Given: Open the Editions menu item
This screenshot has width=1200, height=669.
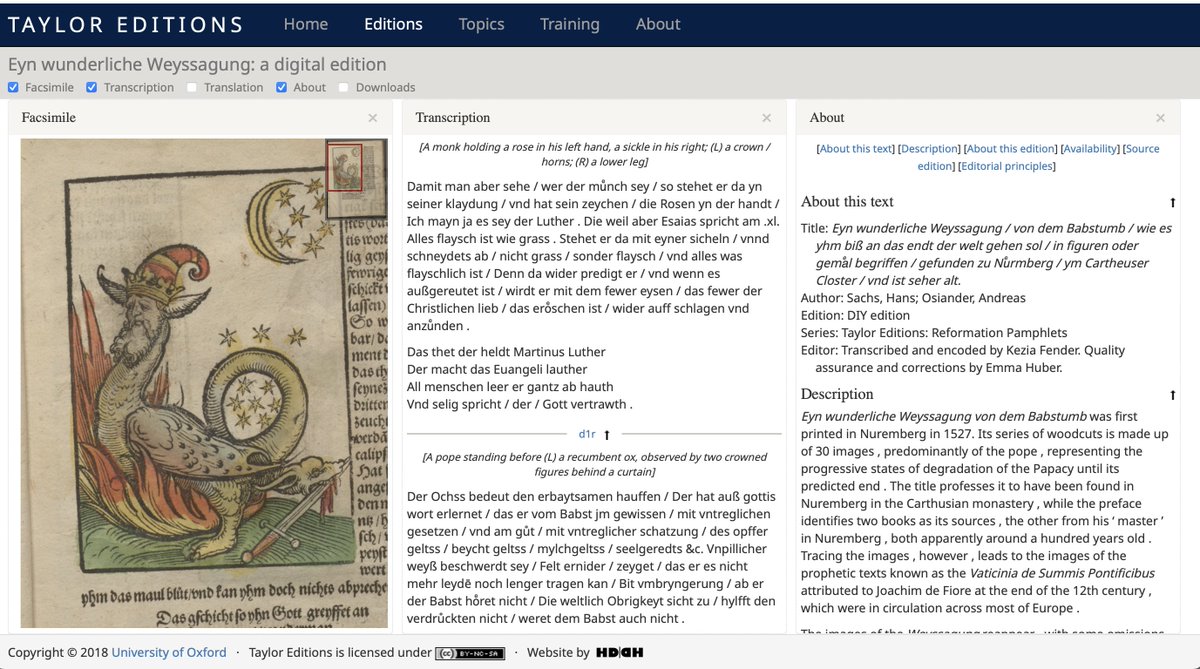Looking at the screenshot, I should point(393,24).
